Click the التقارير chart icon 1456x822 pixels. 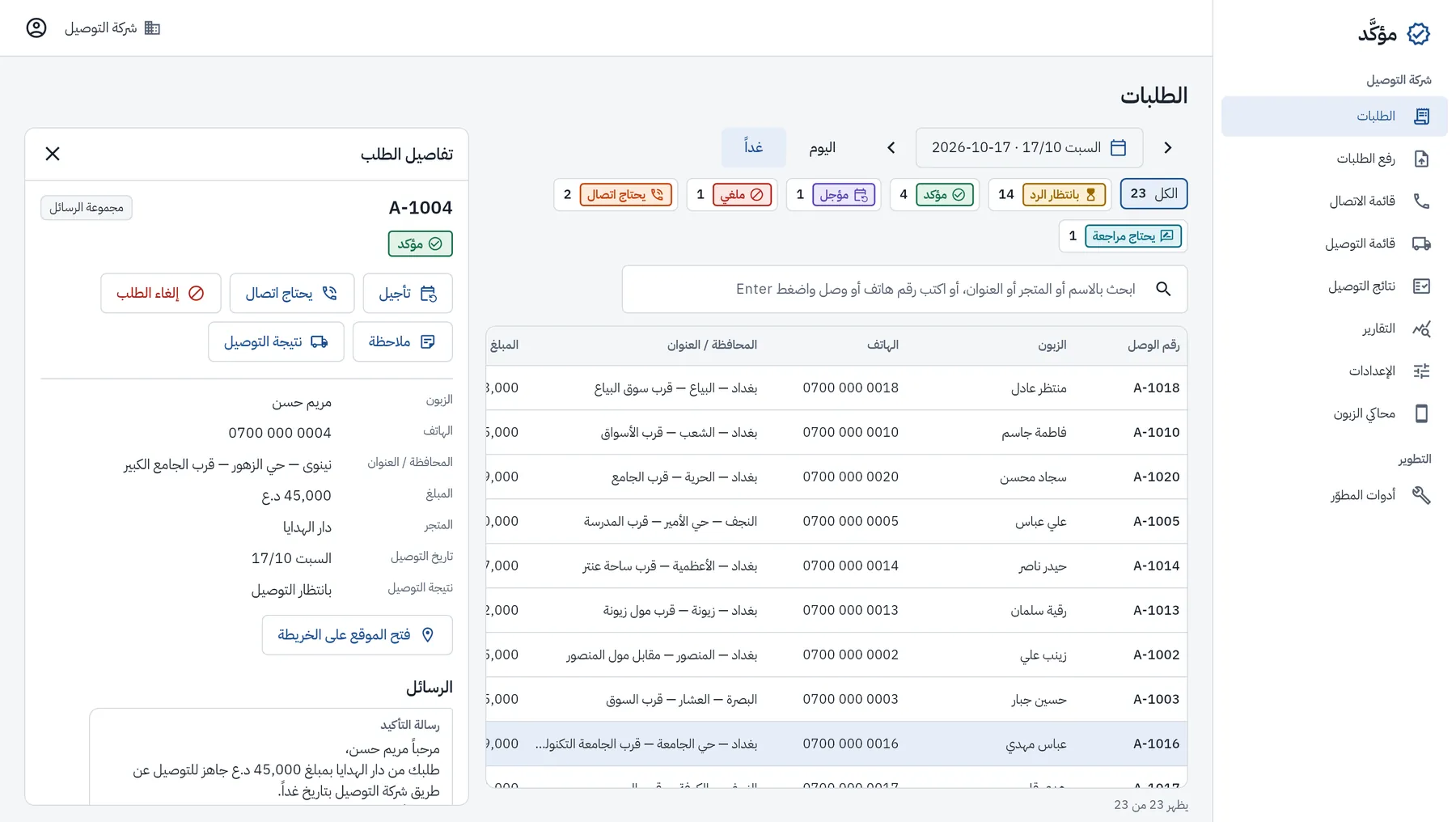1421,328
